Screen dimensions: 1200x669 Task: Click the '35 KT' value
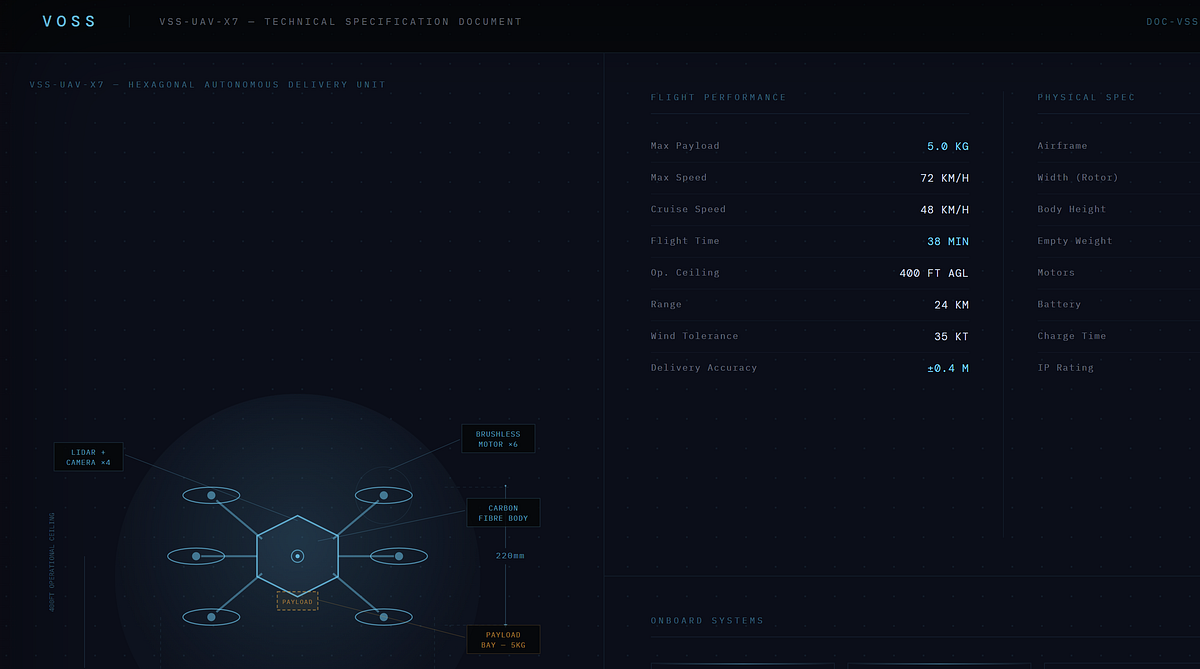coord(951,336)
